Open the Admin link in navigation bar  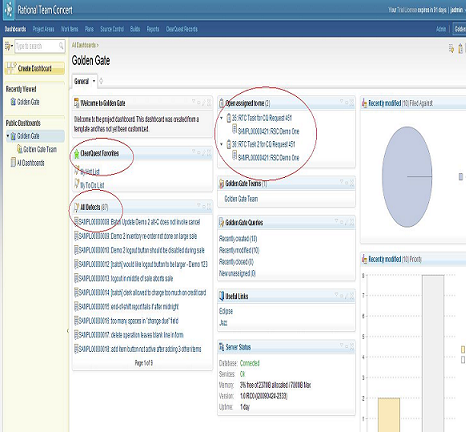[441, 29]
